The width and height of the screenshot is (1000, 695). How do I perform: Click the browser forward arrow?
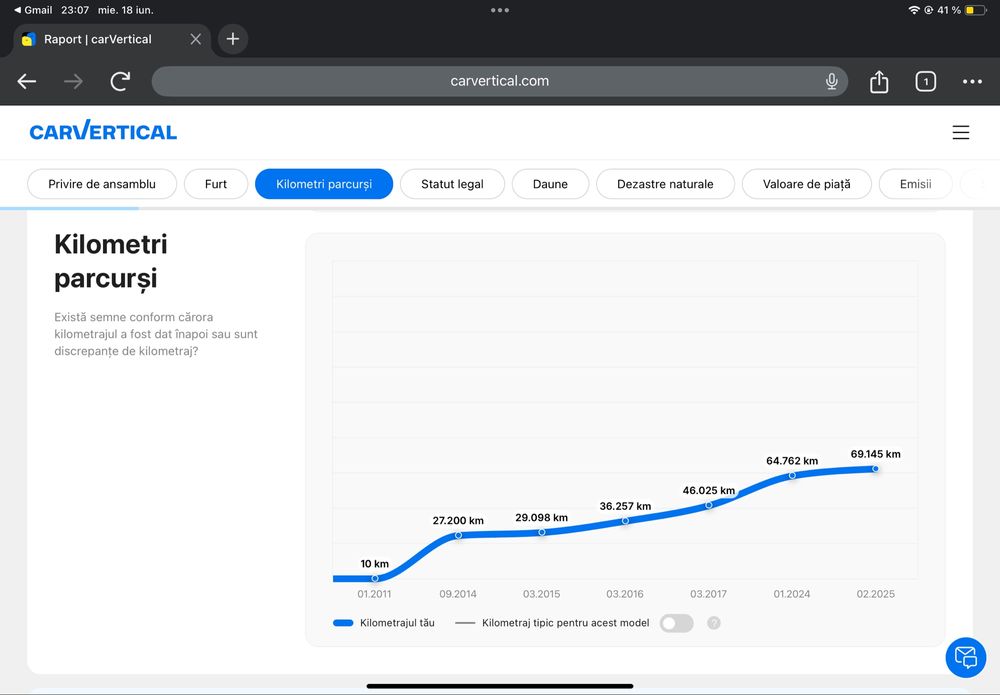73,82
